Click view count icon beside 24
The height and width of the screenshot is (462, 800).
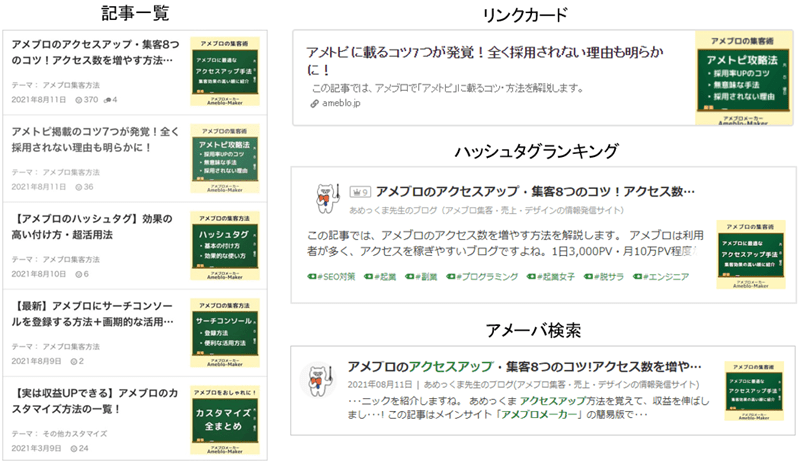74,449
